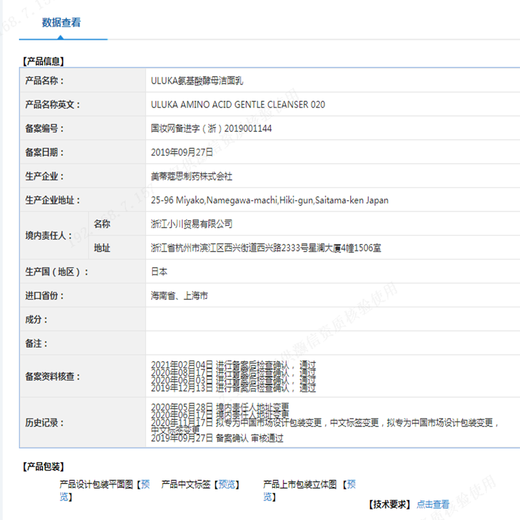Select the 成分 row label
This screenshot has height=520, width=520.
point(36,320)
